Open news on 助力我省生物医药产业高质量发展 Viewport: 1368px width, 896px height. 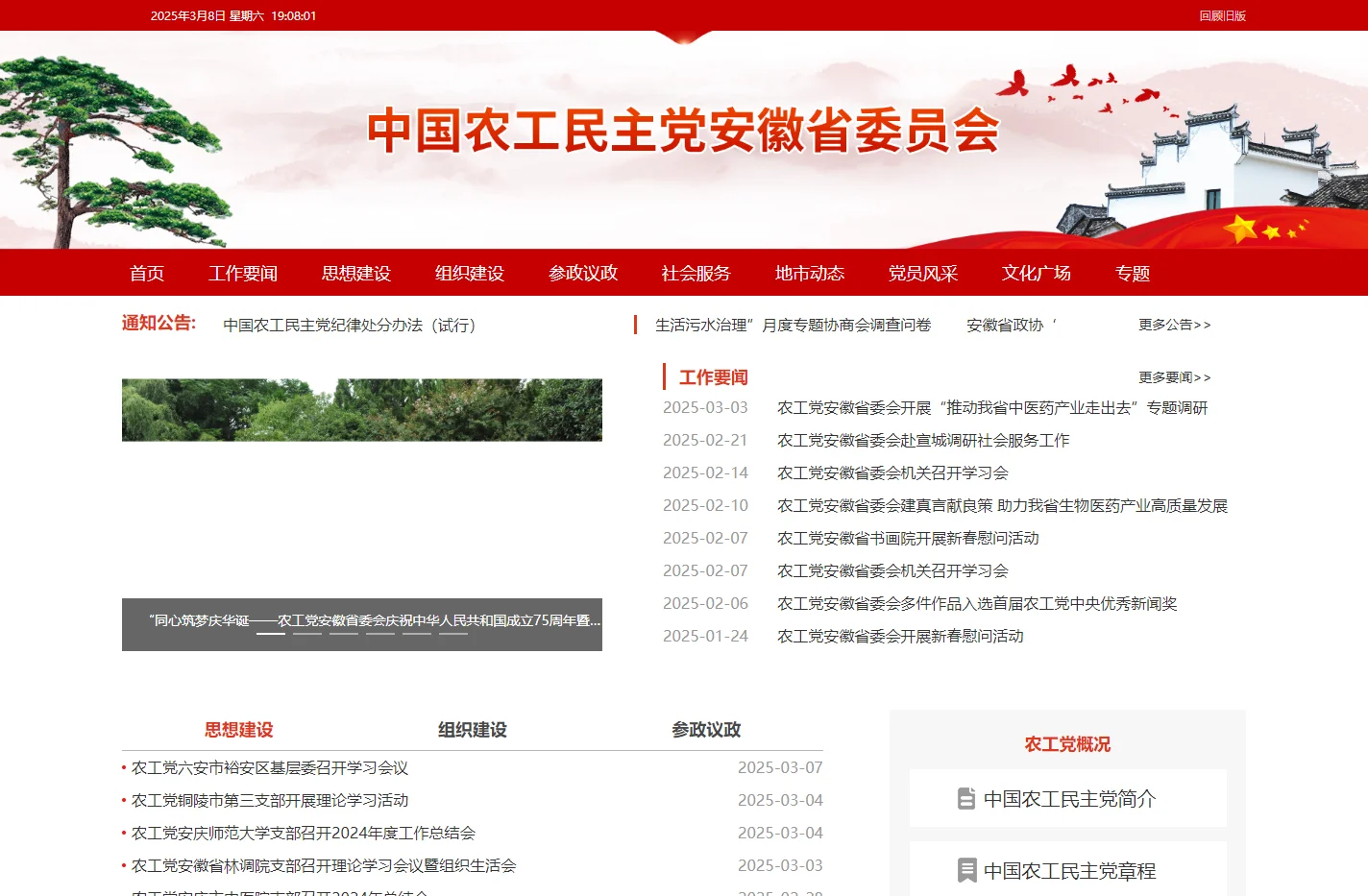(1002, 506)
